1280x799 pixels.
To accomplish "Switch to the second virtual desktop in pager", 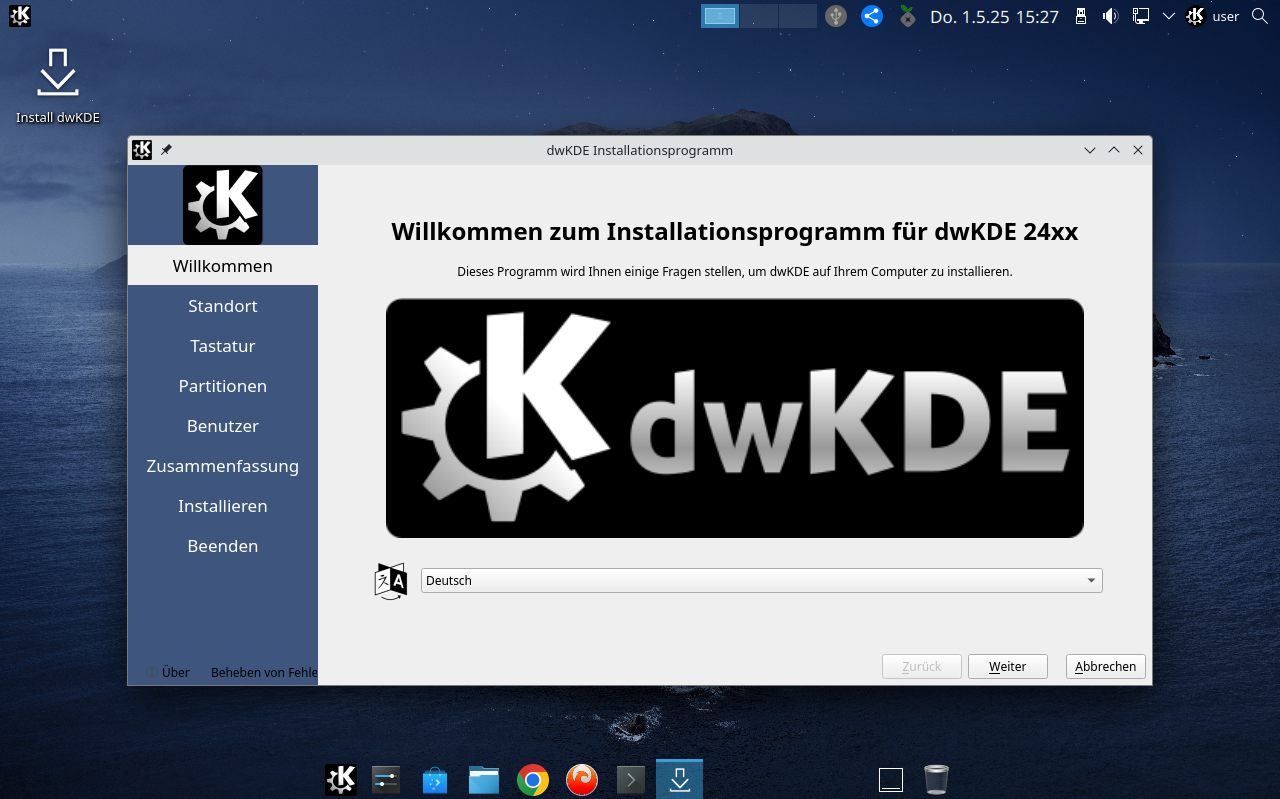I will click(x=759, y=16).
